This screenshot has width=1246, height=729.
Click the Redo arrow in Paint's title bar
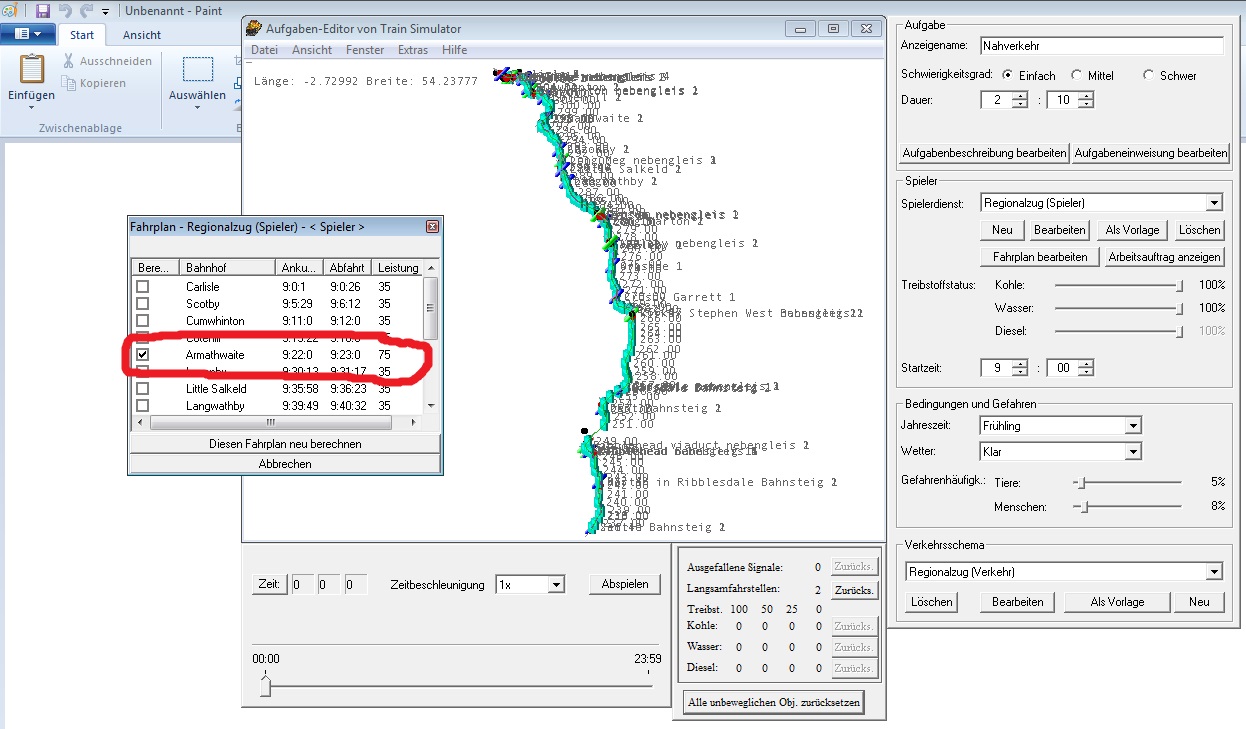tap(86, 11)
